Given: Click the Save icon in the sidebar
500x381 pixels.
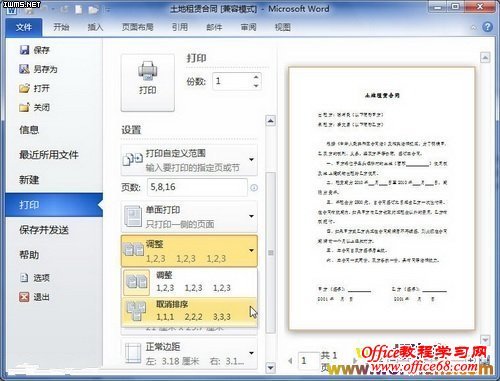Looking at the screenshot, I should click(x=24, y=50).
